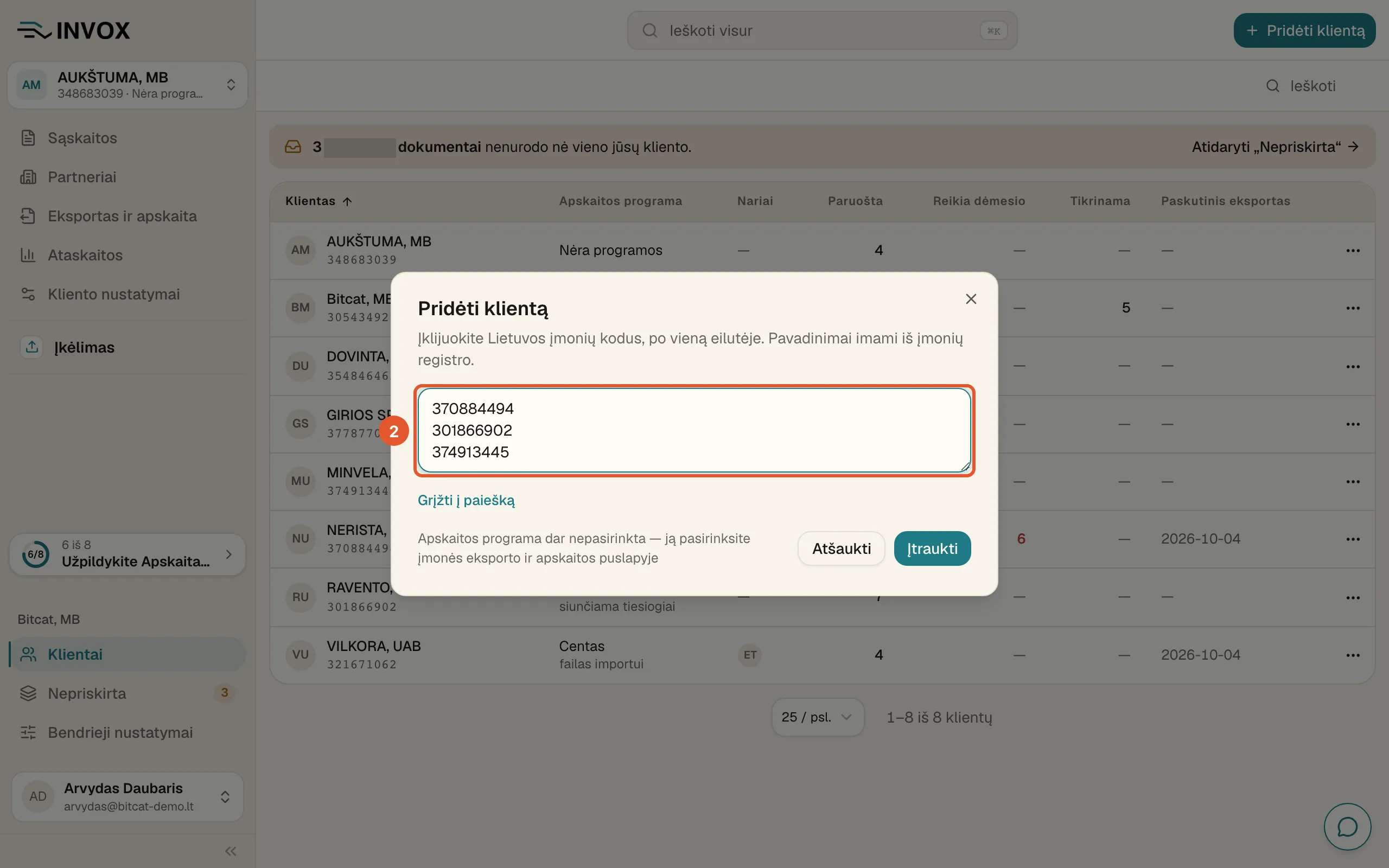Click the Atšaukti button
This screenshot has width=1389, height=868.
[841, 548]
